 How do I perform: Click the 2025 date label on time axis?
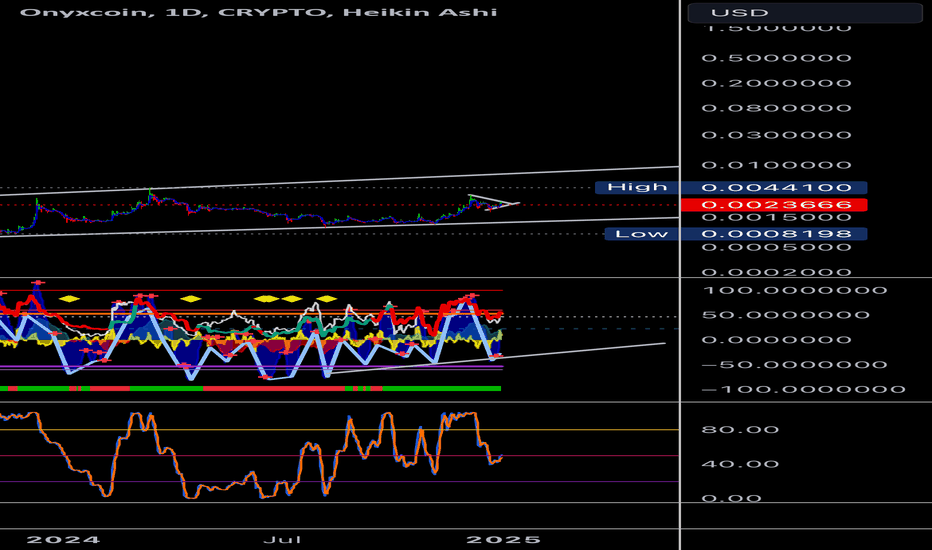[x=503, y=540]
